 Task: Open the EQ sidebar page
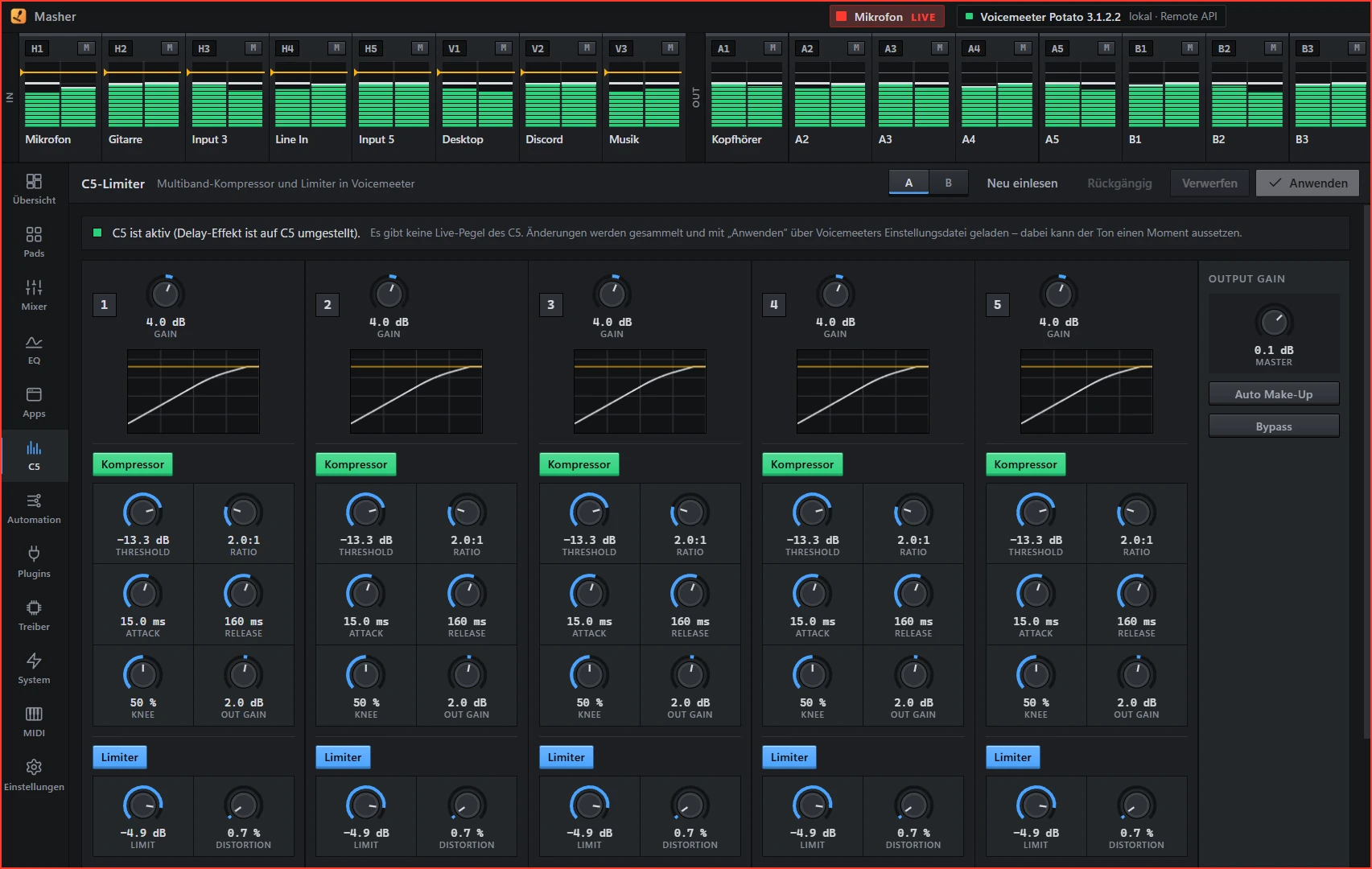(34, 349)
